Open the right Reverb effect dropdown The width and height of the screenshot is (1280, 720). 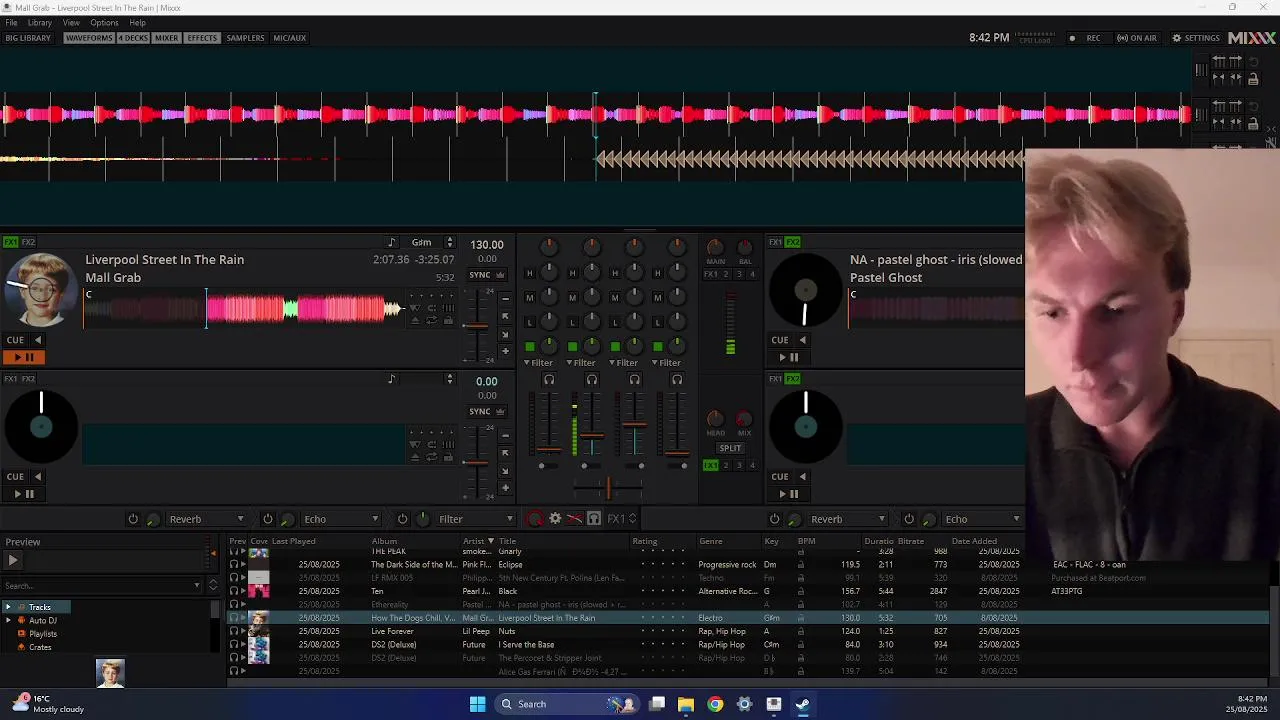click(x=847, y=519)
